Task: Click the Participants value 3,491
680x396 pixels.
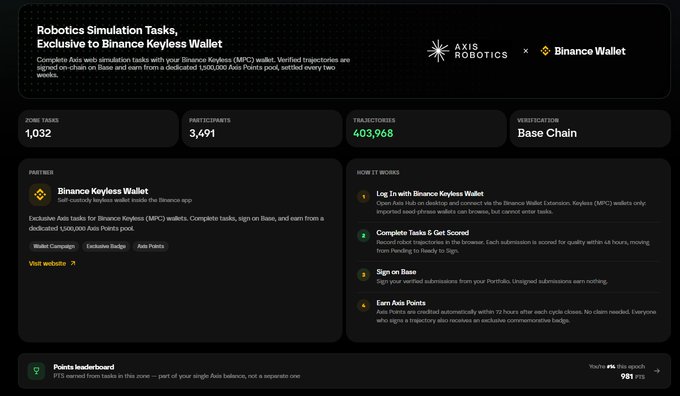Action: pos(202,133)
